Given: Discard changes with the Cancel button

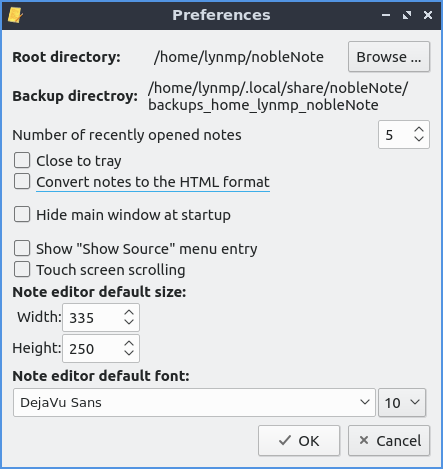Looking at the screenshot, I should click(x=389, y=440).
